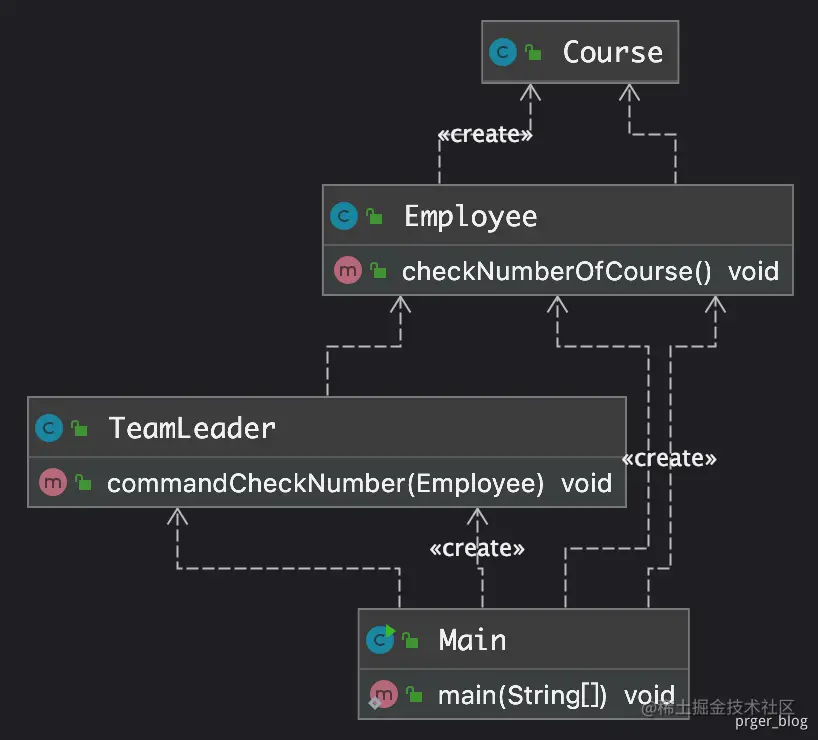Select the checkNumberOfCourse() method text
This screenshot has width=818, height=740.
pos(557,271)
